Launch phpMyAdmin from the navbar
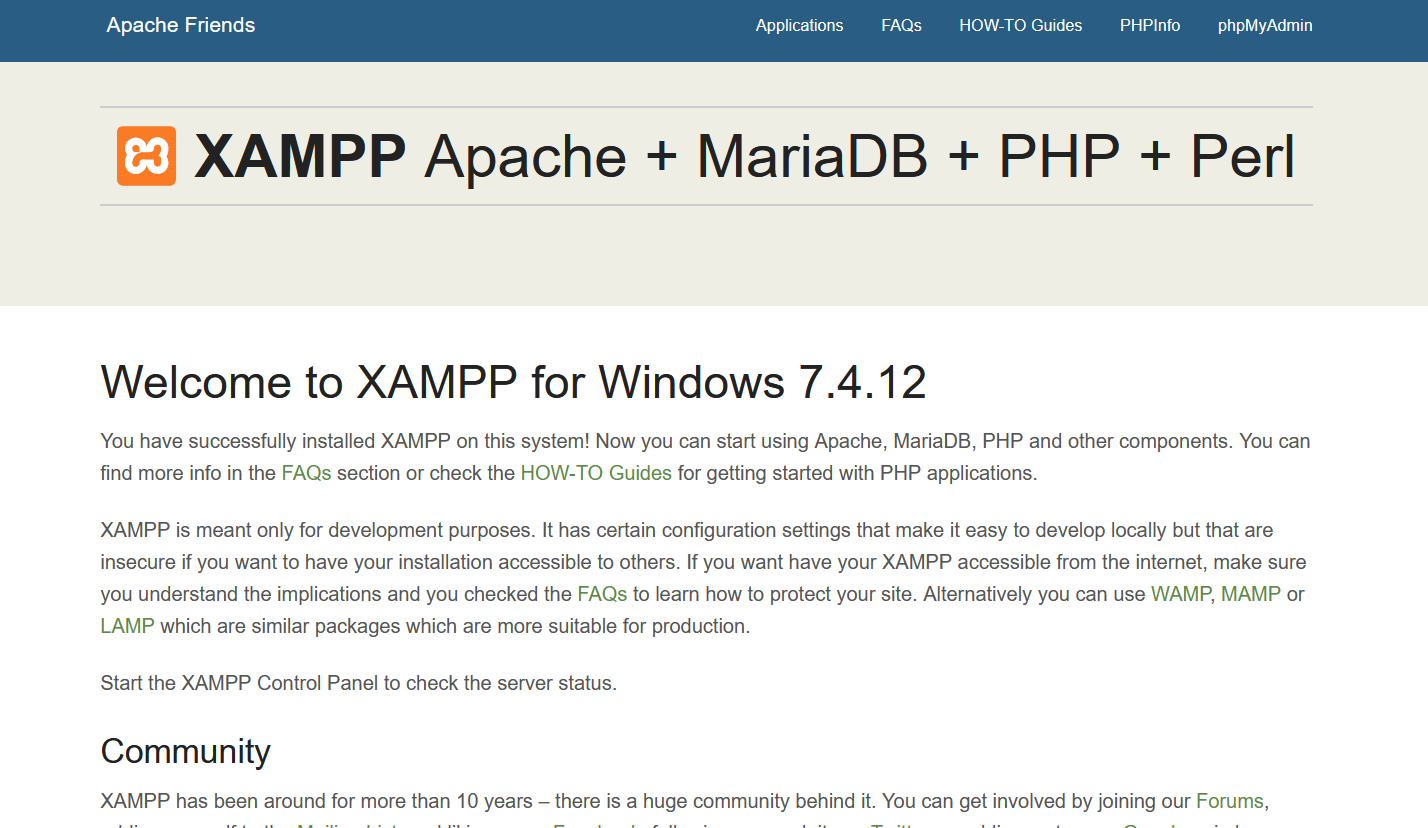Screen dimensions: 1428x828 click(1265, 26)
